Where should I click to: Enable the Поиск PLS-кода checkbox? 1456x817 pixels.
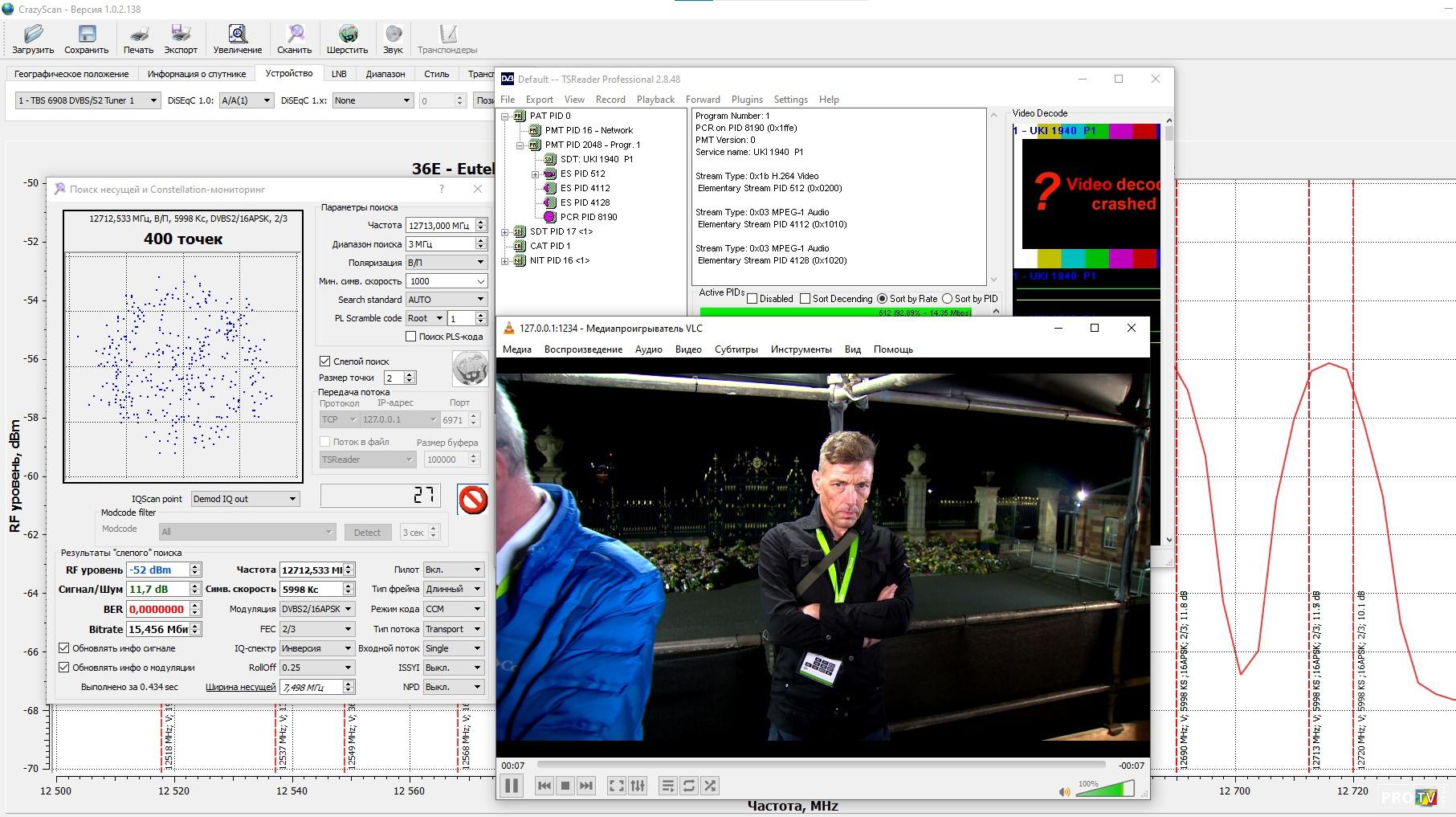point(411,337)
